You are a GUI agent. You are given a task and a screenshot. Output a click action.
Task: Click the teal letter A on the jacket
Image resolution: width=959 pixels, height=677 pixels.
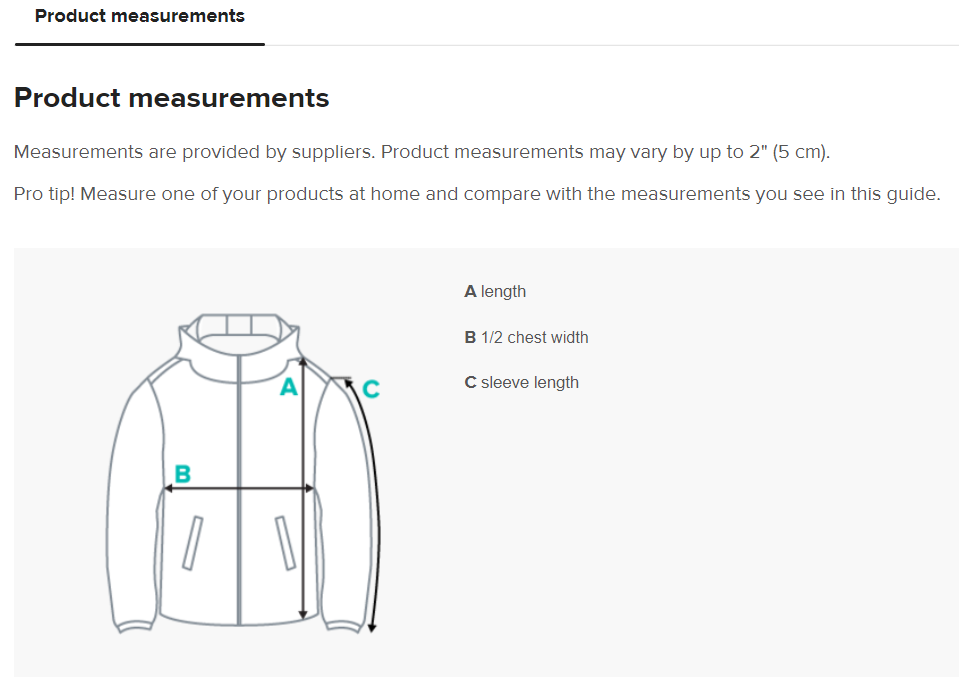pos(288,387)
